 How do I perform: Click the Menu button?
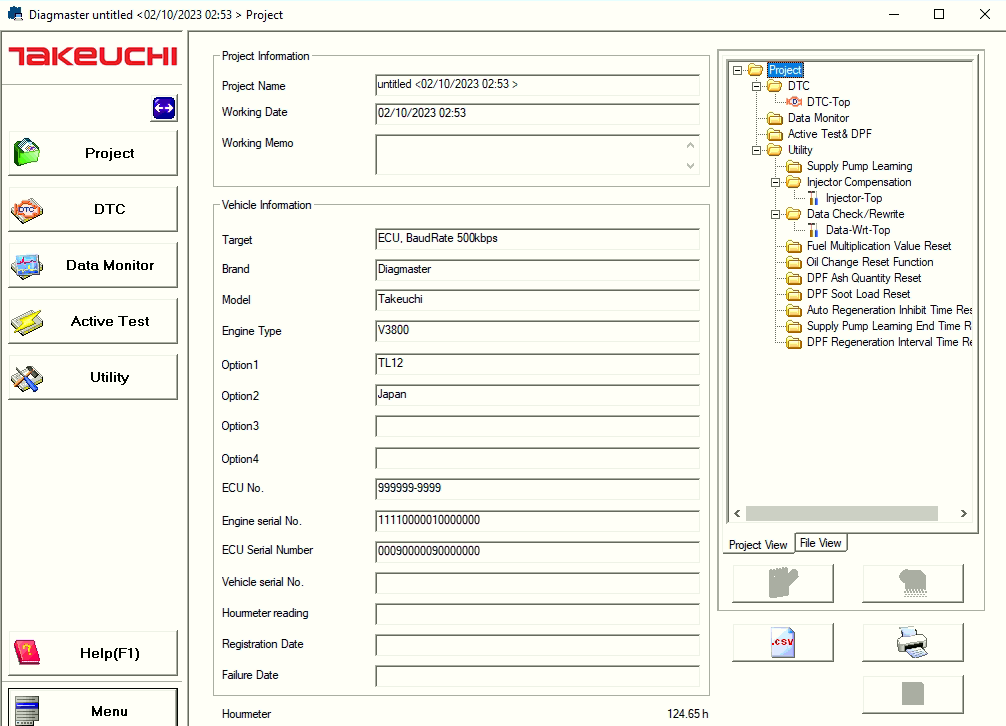[x=93, y=709]
